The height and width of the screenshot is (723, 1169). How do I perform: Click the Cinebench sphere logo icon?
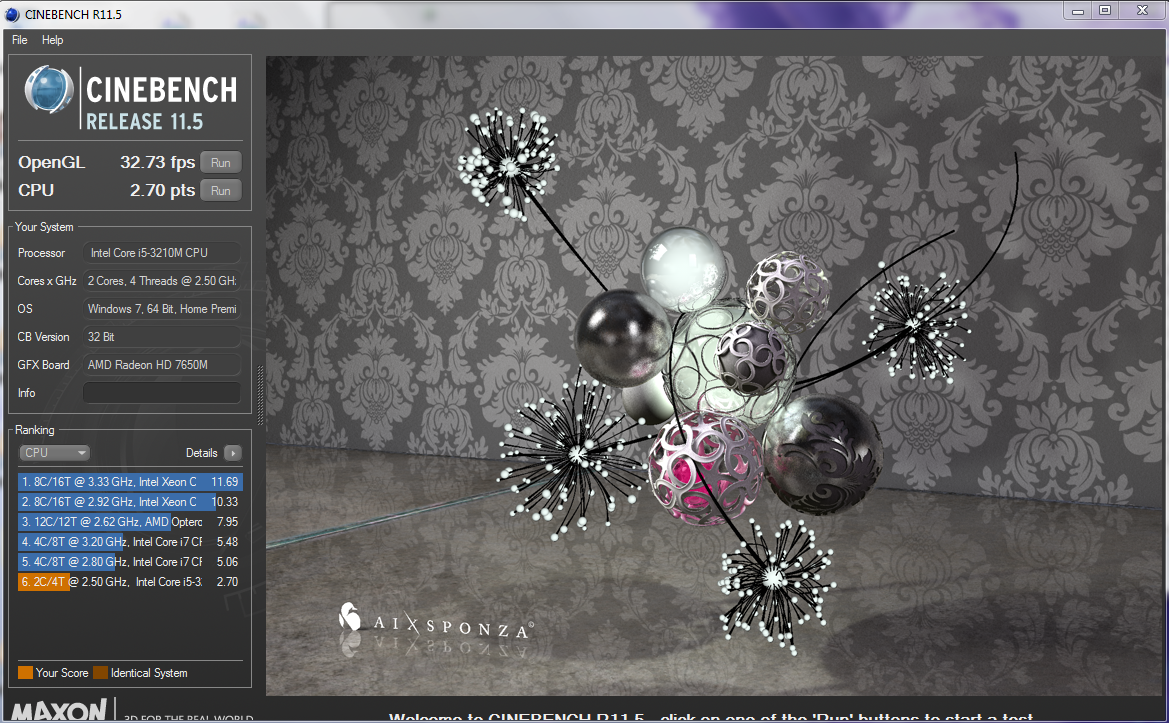[x=49, y=89]
